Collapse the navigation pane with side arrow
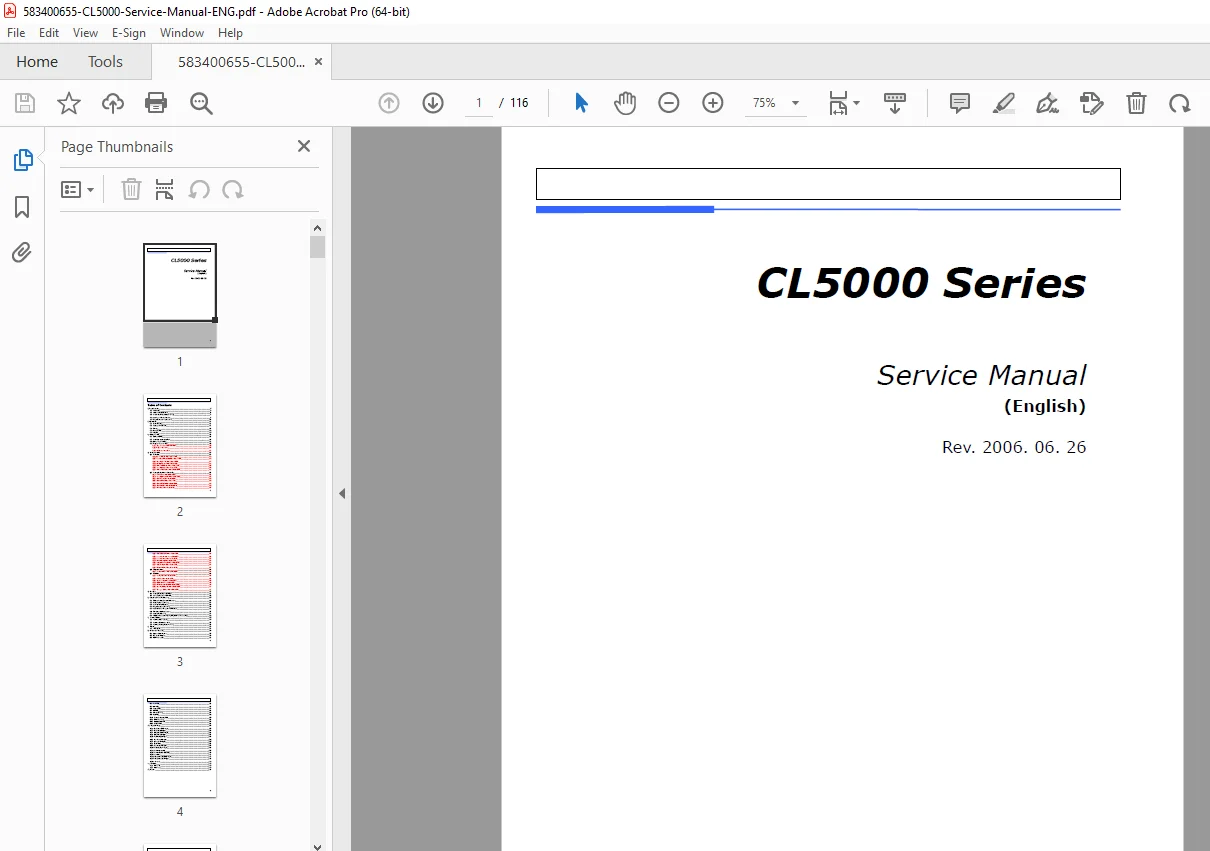This screenshot has height=851, width=1210. point(342,493)
